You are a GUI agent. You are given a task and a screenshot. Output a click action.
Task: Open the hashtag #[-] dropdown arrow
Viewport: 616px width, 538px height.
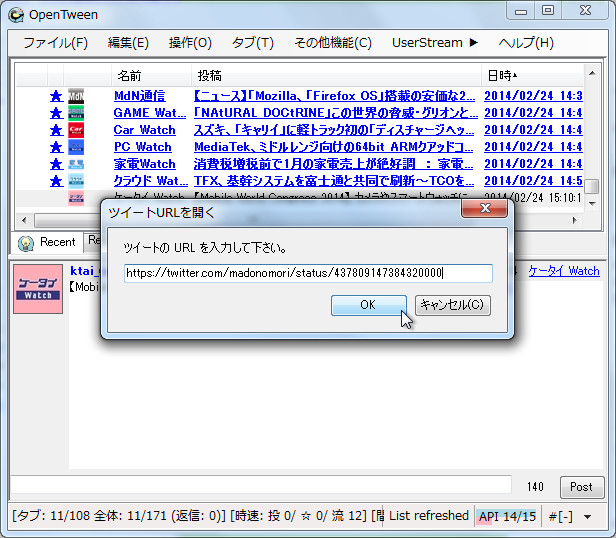(588, 516)
